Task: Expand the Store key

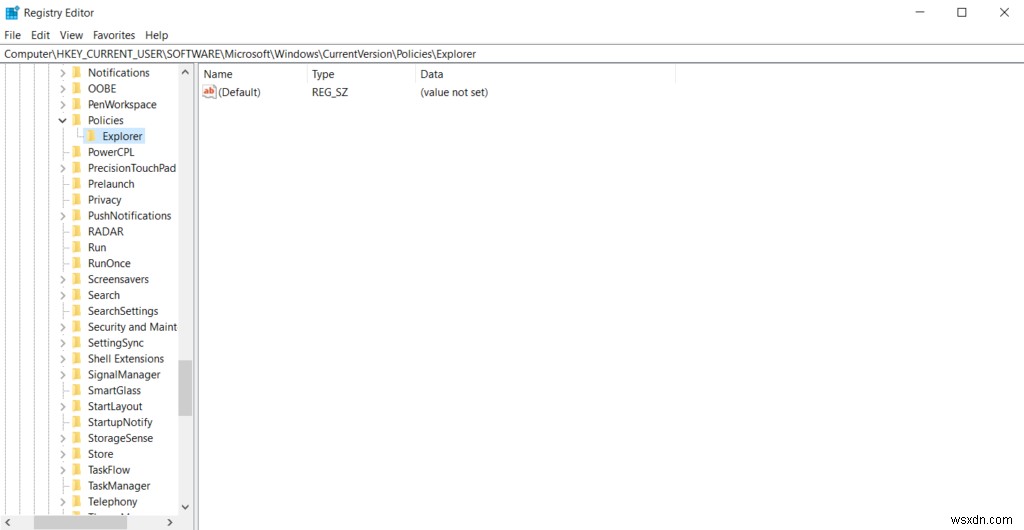Action: pyautogui.click(x=63, y=454)
